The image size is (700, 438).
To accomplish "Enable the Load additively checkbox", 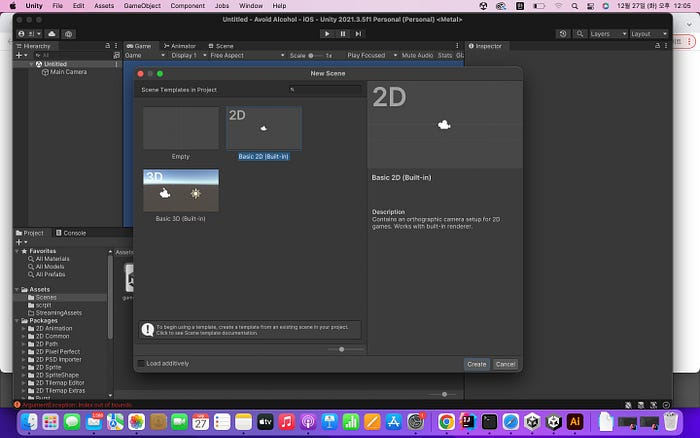I will [x=141, y=364].
